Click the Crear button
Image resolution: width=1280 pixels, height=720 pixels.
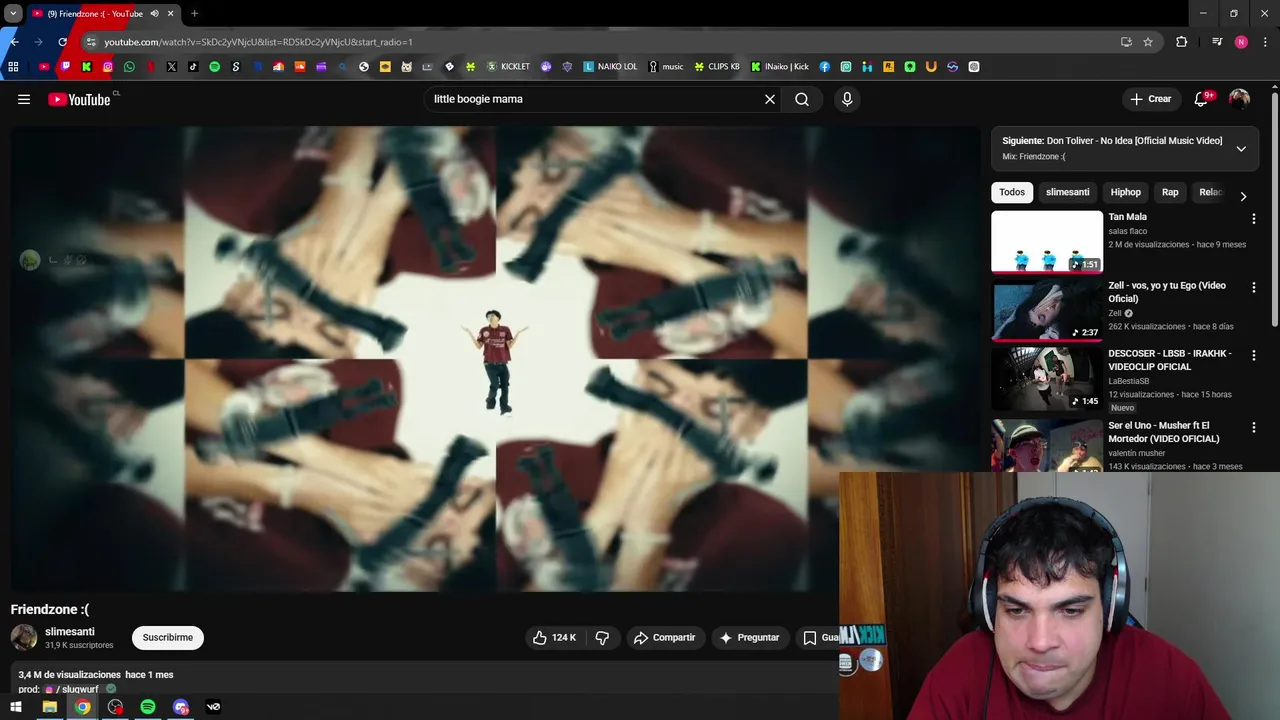1150,99
